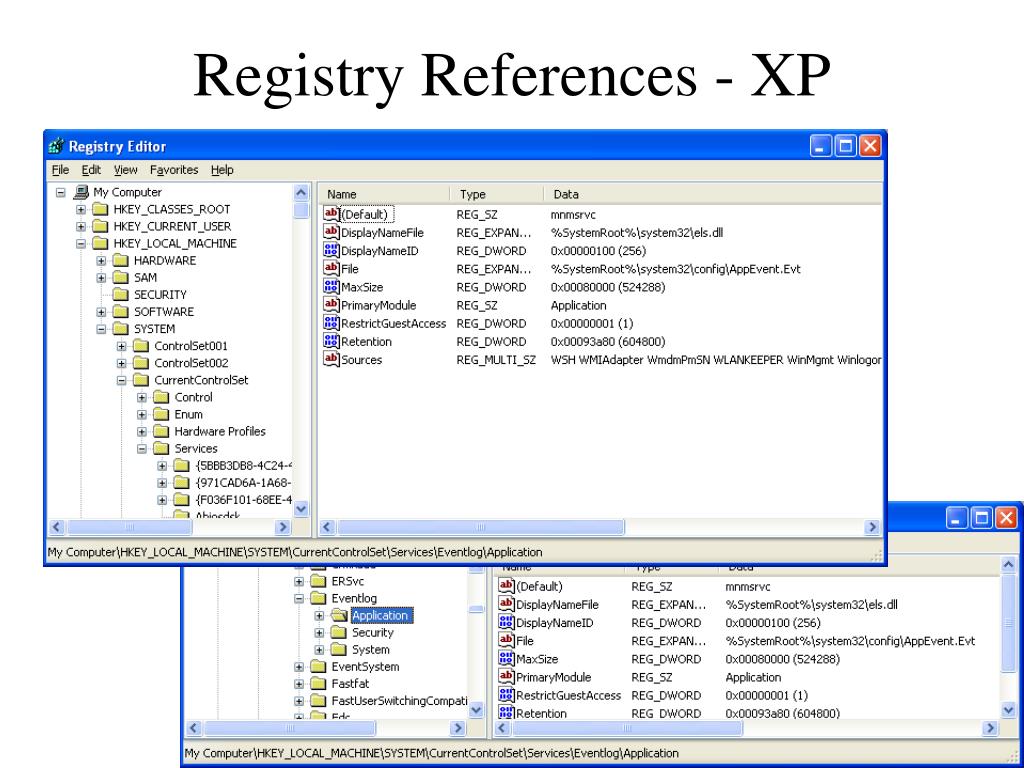Click the Type column header

[497, 194]
